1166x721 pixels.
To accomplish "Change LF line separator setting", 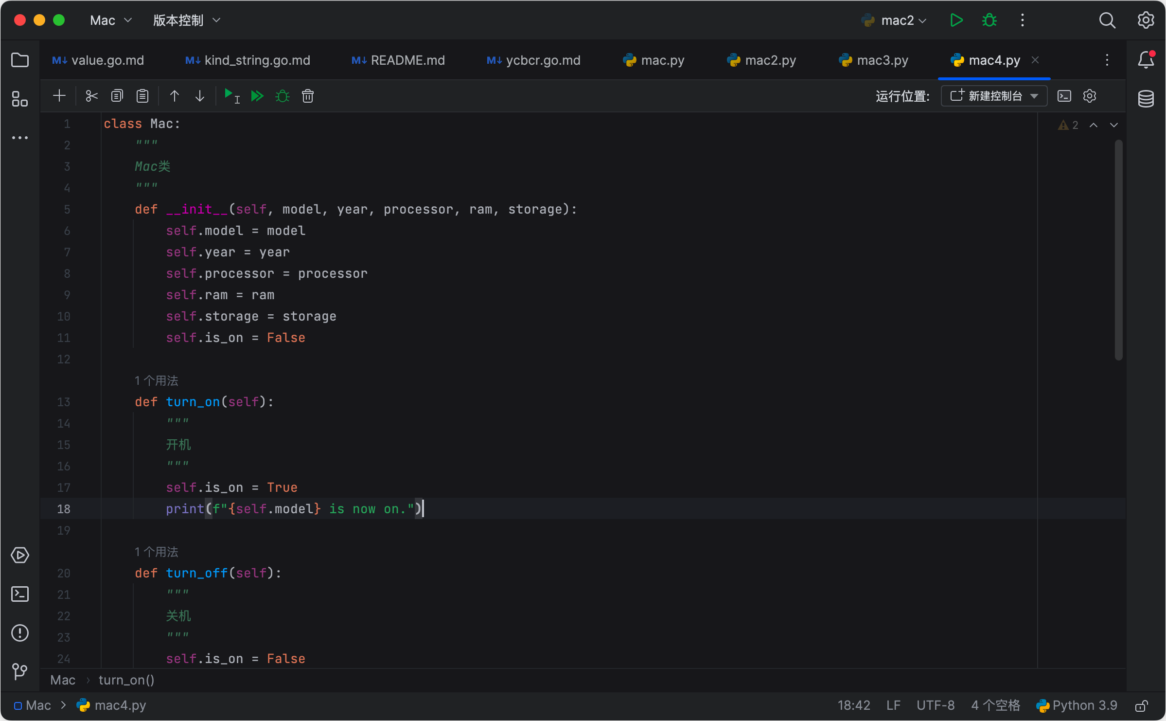I will pyautogui.click(x=893, y=705).
